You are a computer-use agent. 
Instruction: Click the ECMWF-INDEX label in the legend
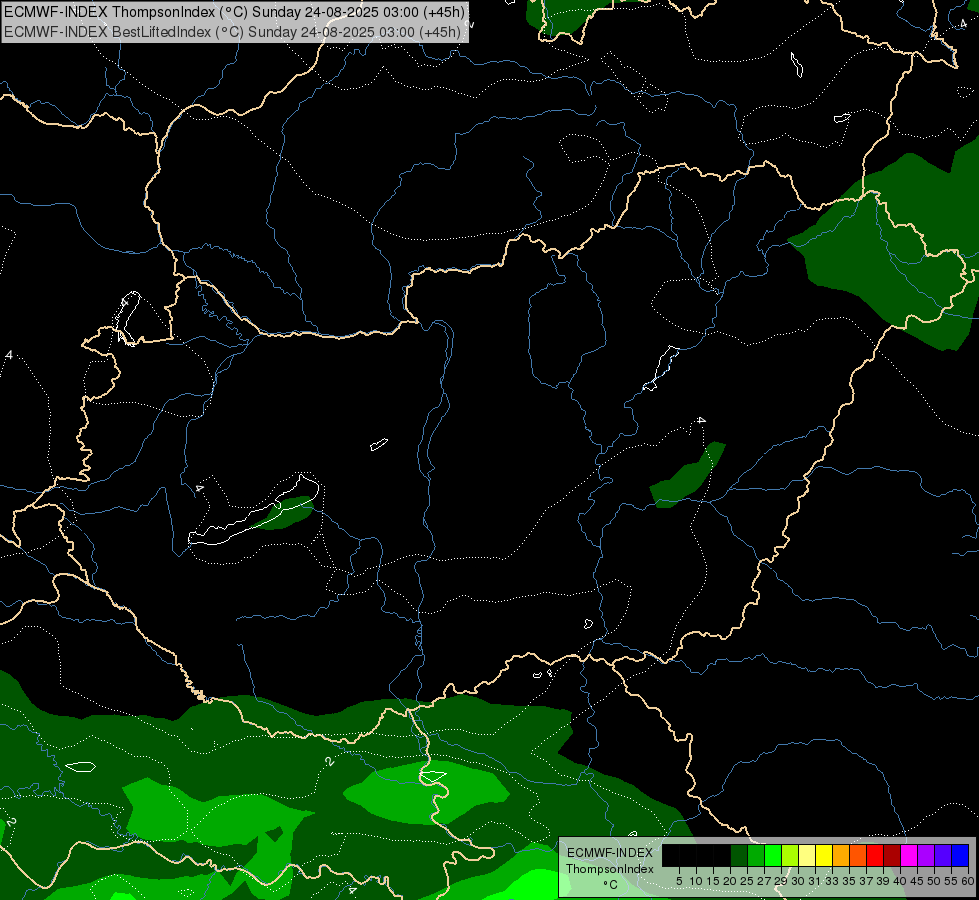pyautogui.click(x=609, y=853)
